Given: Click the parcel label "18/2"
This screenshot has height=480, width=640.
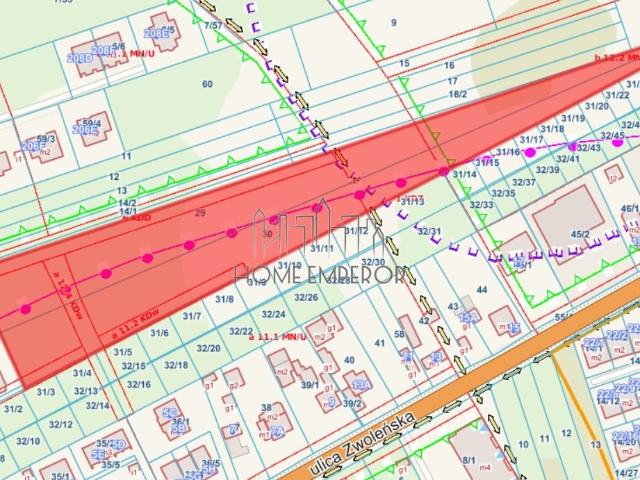Looking at the screenshot, I should pyautogui.click(x=458, y=94).
